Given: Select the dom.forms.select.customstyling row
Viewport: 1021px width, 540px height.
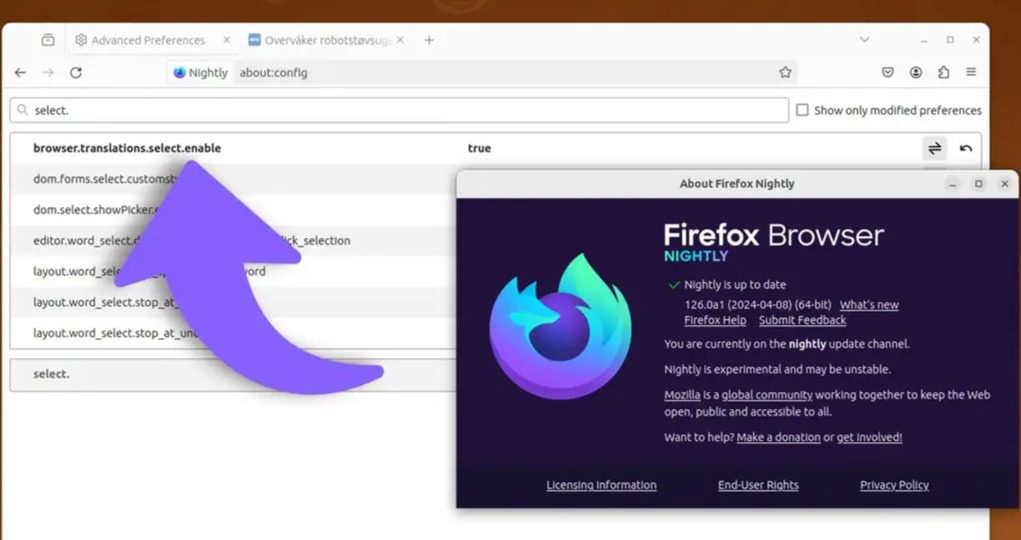Looking at the screenshot, I should coord(233,179).
